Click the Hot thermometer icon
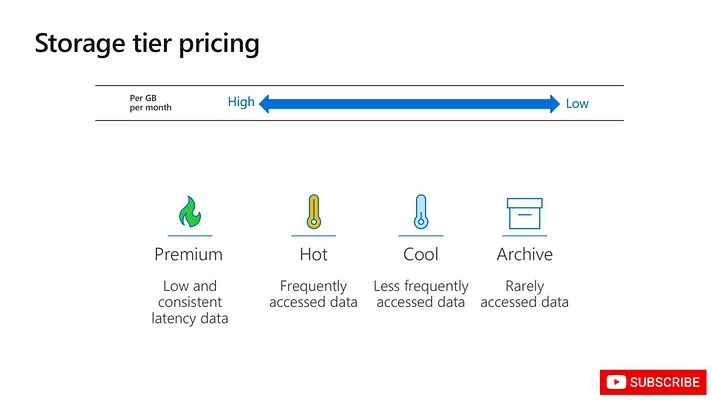 [x=313, y=212]
